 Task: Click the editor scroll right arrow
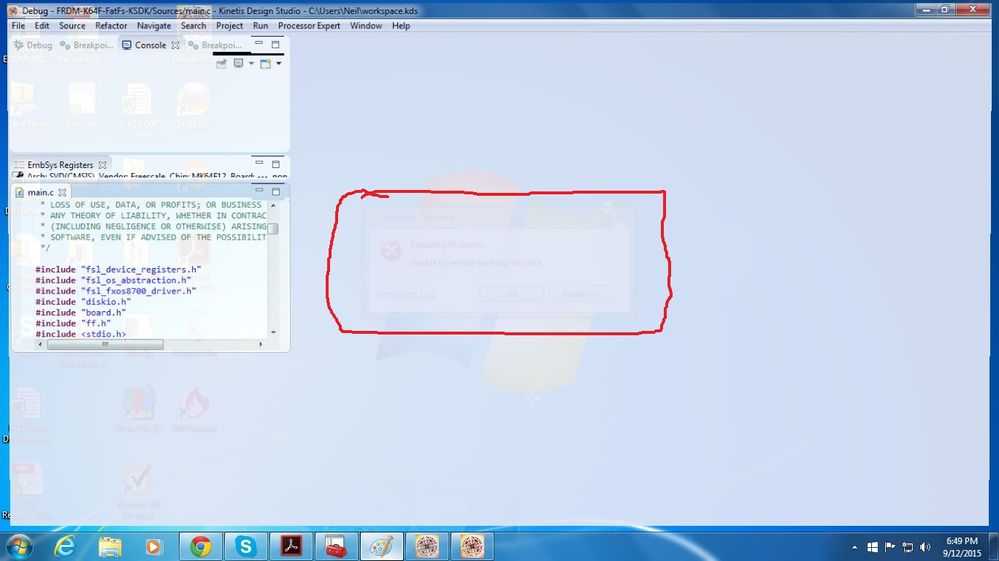coord(261,344)
